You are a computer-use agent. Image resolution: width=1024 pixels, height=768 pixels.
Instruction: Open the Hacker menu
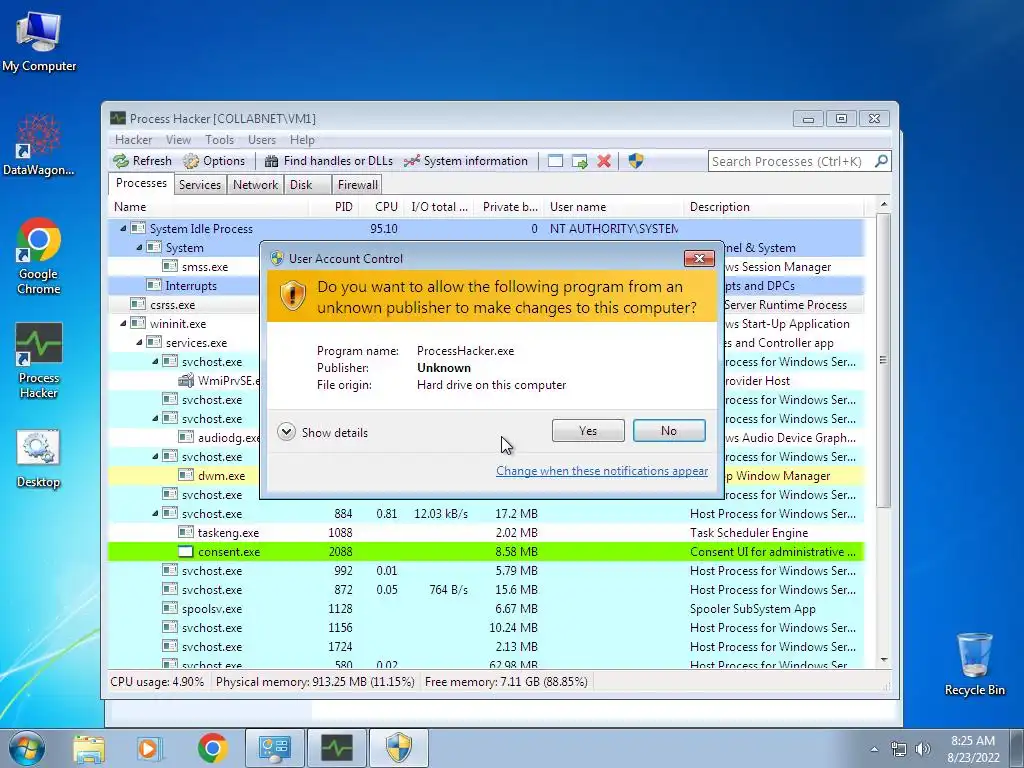pos(133,140)
